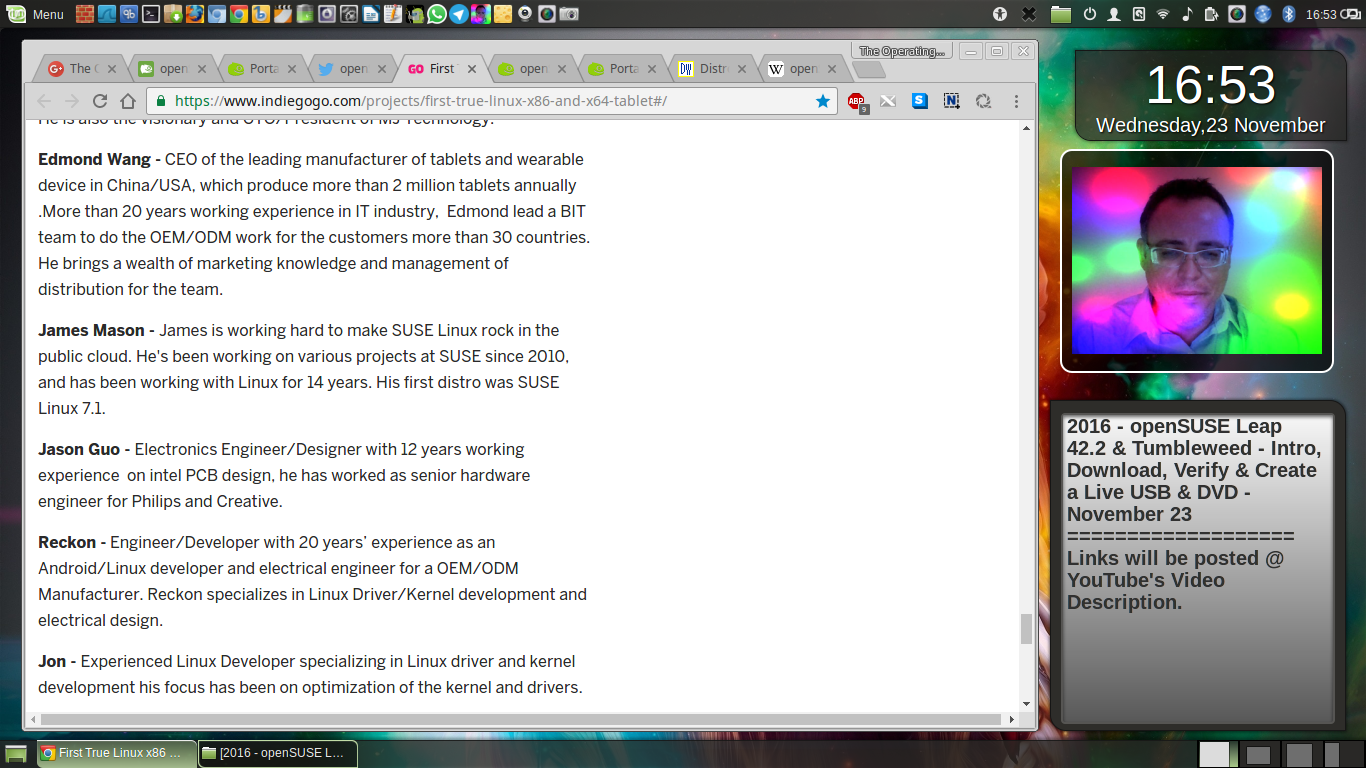Open the accessibility icon in system tray
Screen dimensions: 1366x768
coord(1000,14)
